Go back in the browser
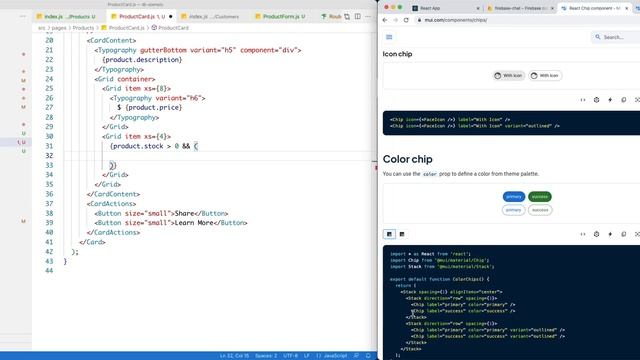 pos(385,20)
